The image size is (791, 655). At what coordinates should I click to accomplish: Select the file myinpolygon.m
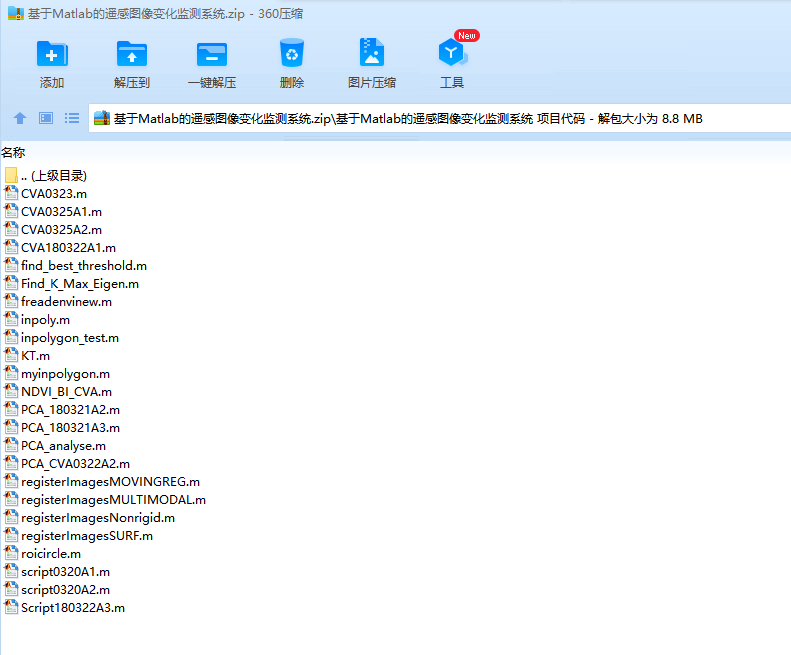(66, 374)
